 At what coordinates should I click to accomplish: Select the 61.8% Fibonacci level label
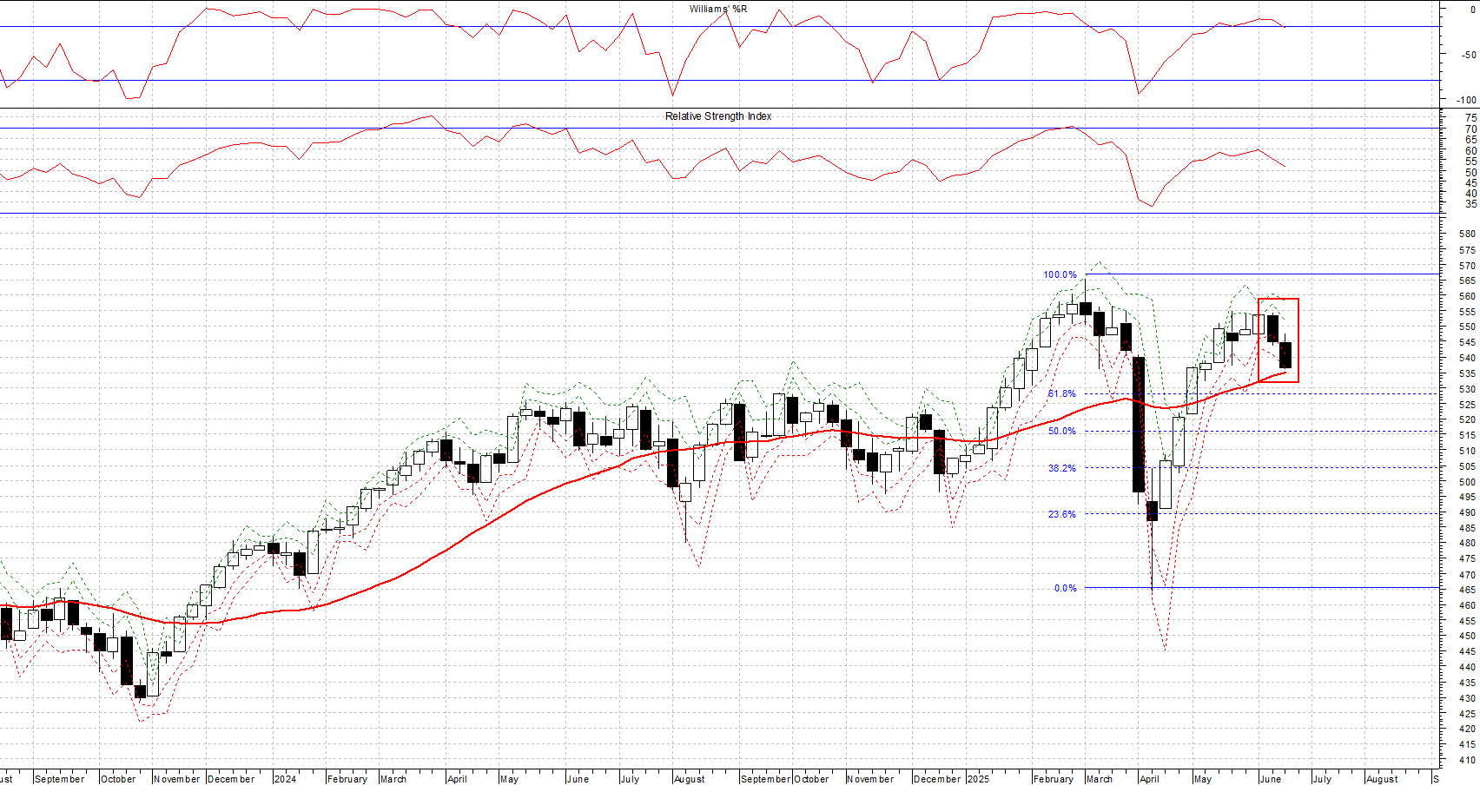tap(1061, 393)
